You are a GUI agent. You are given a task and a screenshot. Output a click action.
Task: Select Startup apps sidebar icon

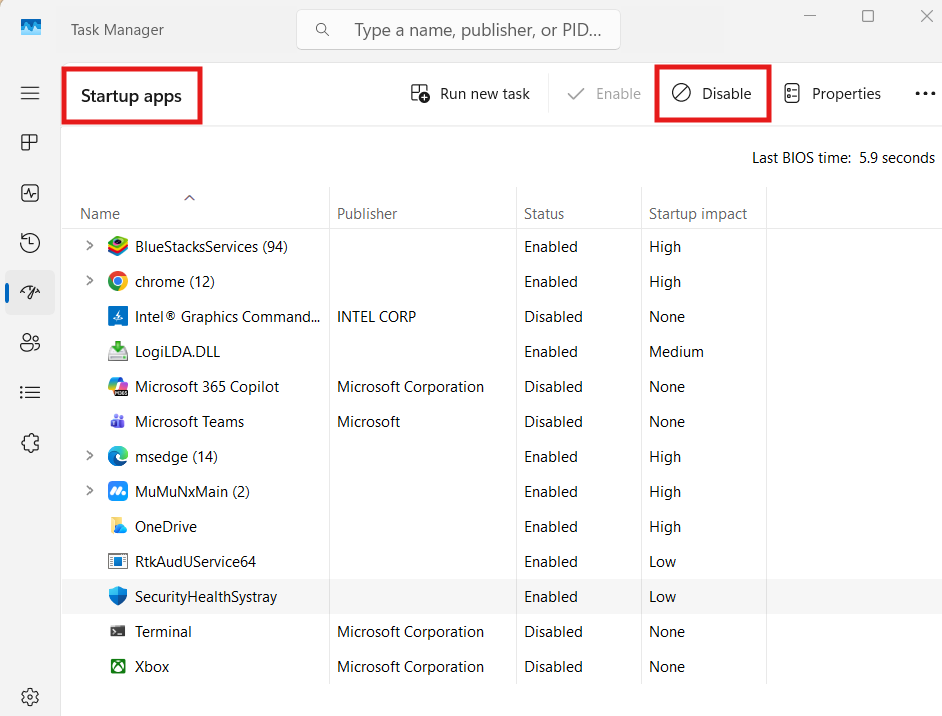30,293
